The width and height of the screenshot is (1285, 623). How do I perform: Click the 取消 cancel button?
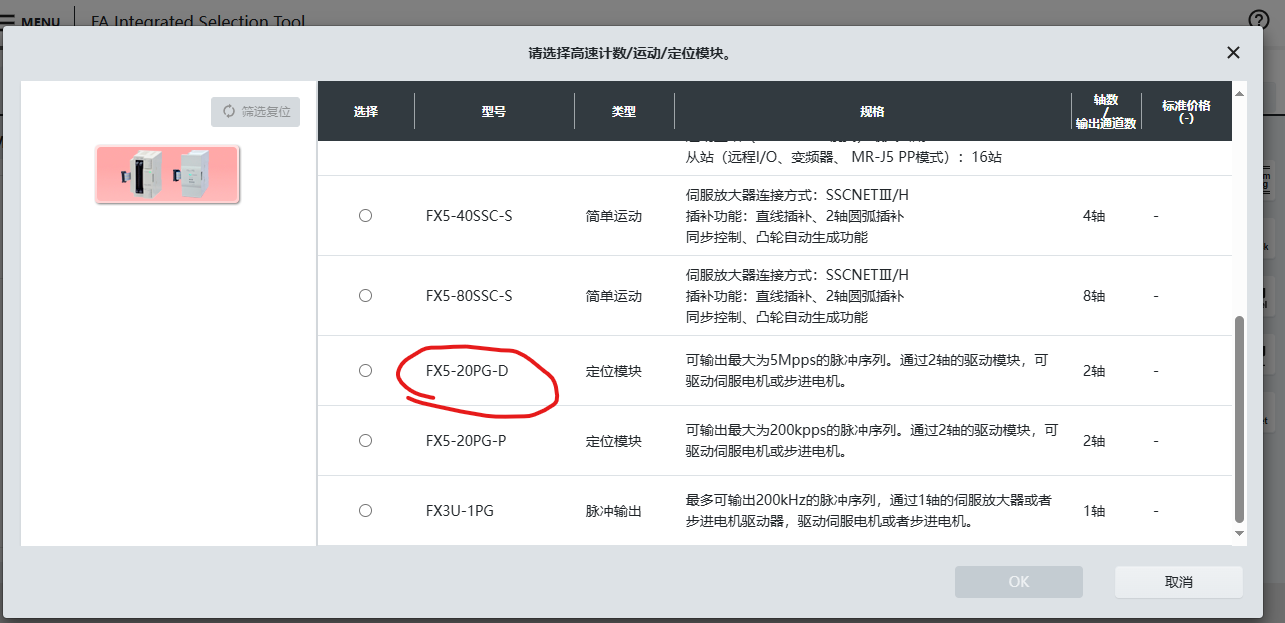pos(1178,582)
